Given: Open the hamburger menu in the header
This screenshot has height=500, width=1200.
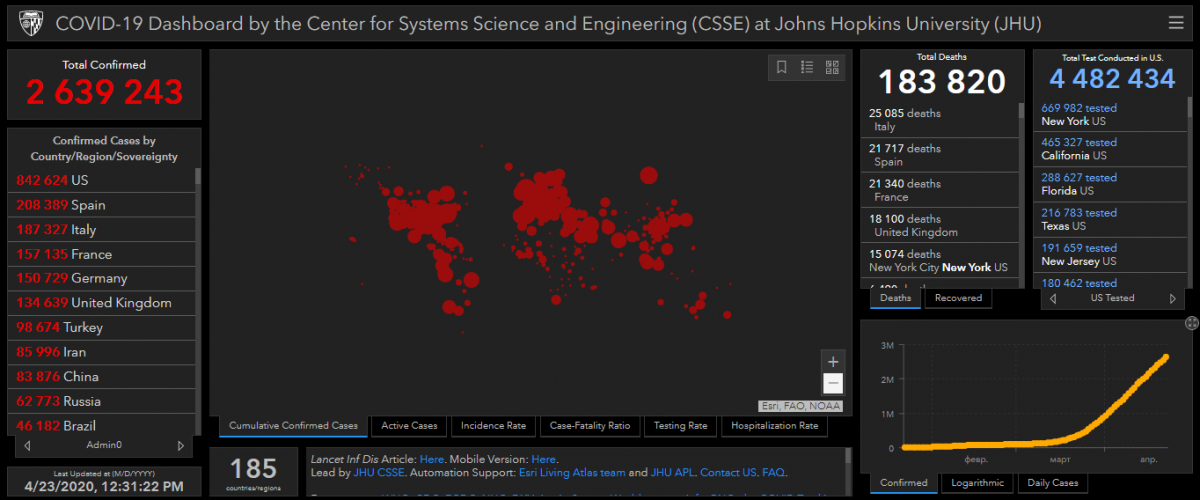Looking at the screenshot, I should click(1175, 23).
